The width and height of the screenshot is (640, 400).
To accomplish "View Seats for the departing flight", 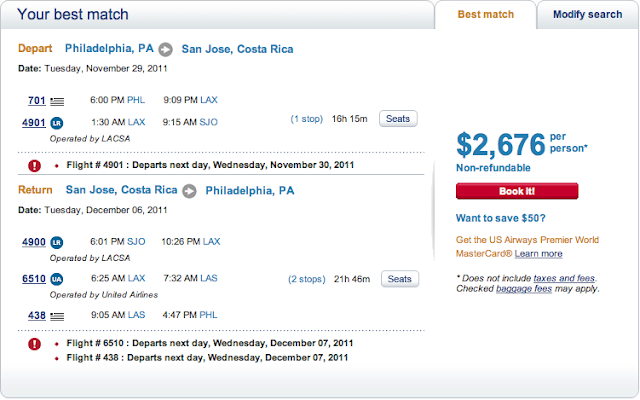I will 398,119.
